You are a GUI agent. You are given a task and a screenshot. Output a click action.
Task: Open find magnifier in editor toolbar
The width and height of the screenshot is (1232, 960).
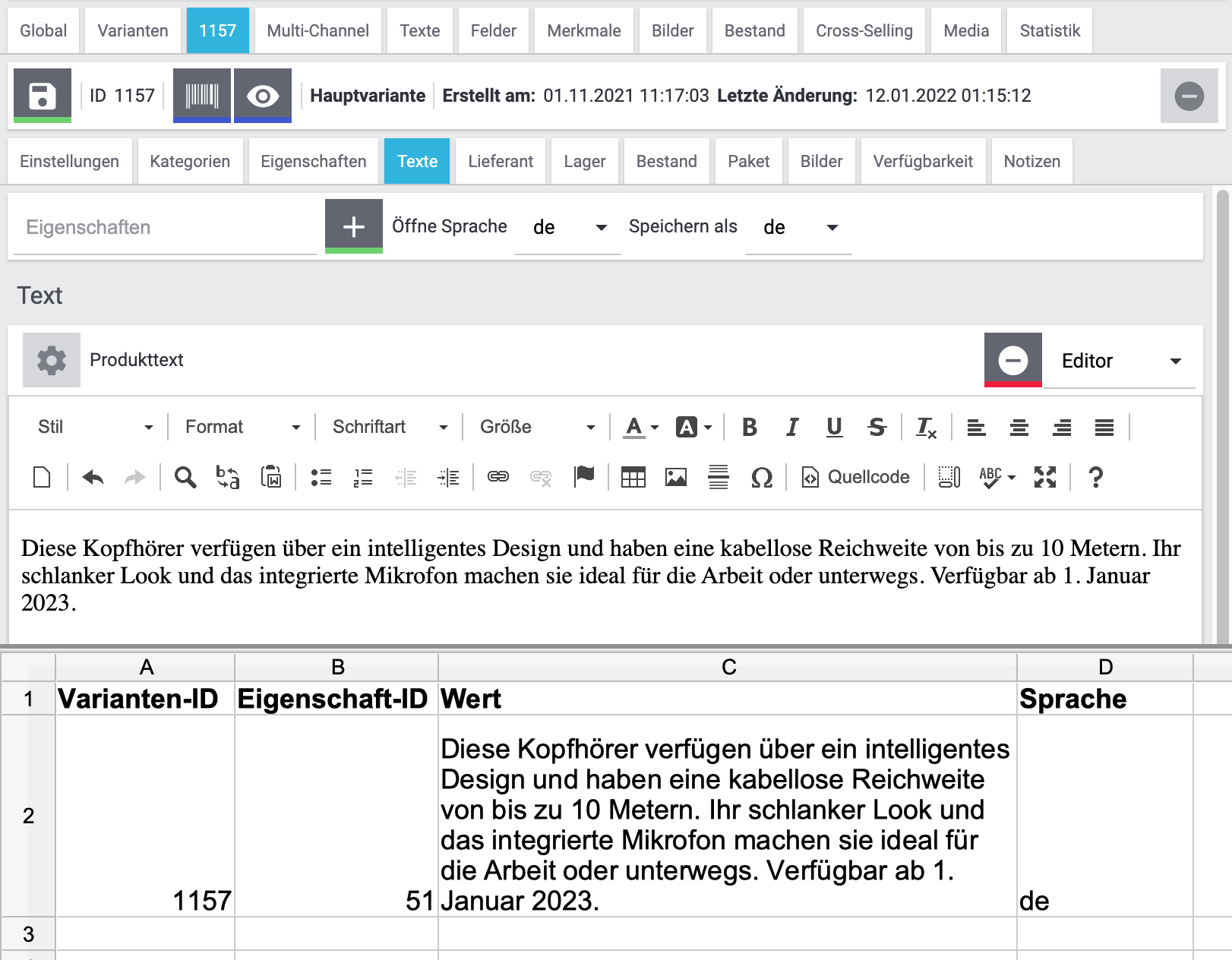coord(185,477)
